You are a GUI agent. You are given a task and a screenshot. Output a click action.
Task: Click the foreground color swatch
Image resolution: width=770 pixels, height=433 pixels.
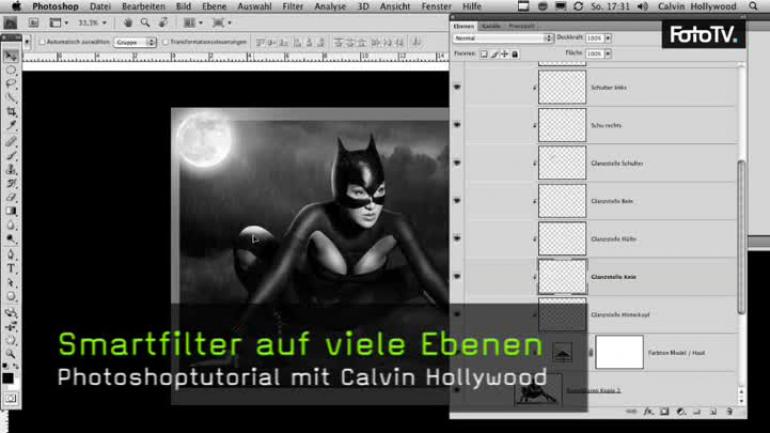(x=8, y=378)
